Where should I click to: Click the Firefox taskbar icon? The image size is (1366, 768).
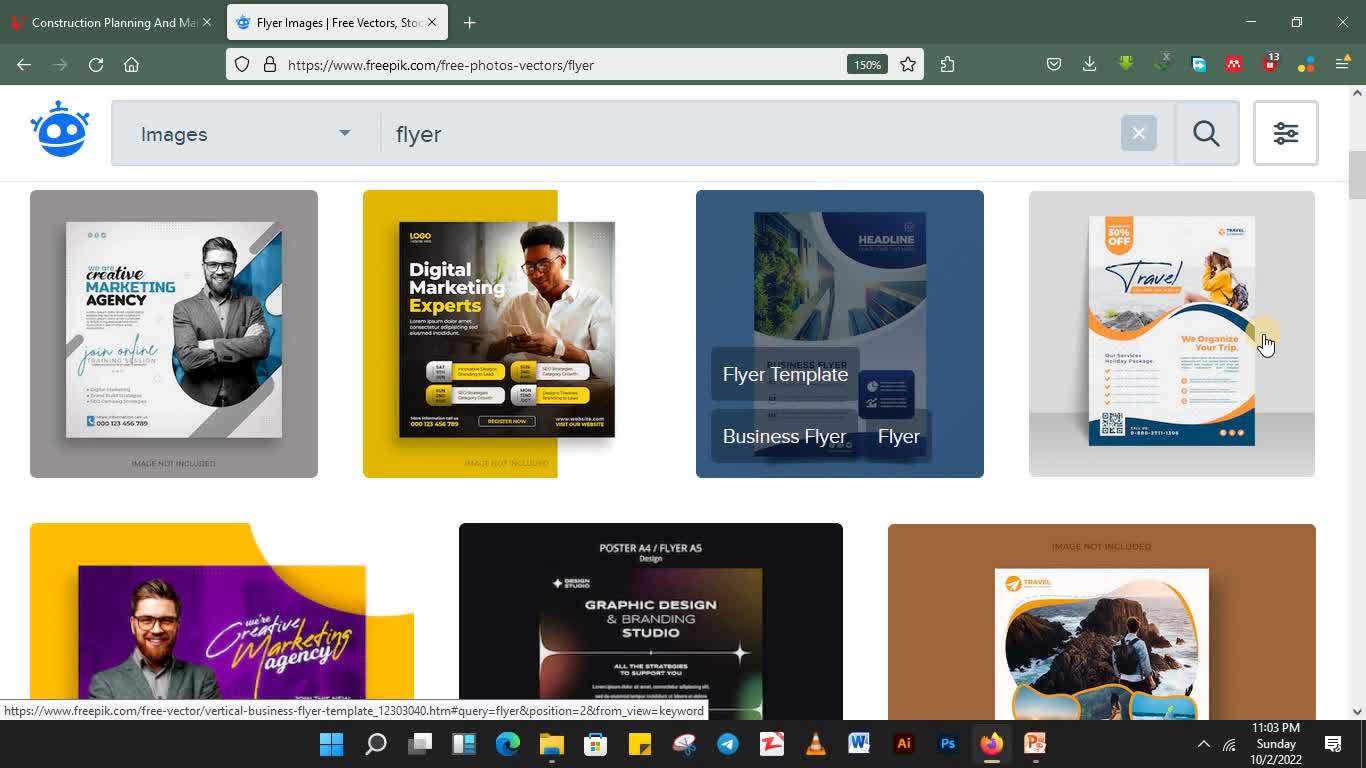[991, 744]
